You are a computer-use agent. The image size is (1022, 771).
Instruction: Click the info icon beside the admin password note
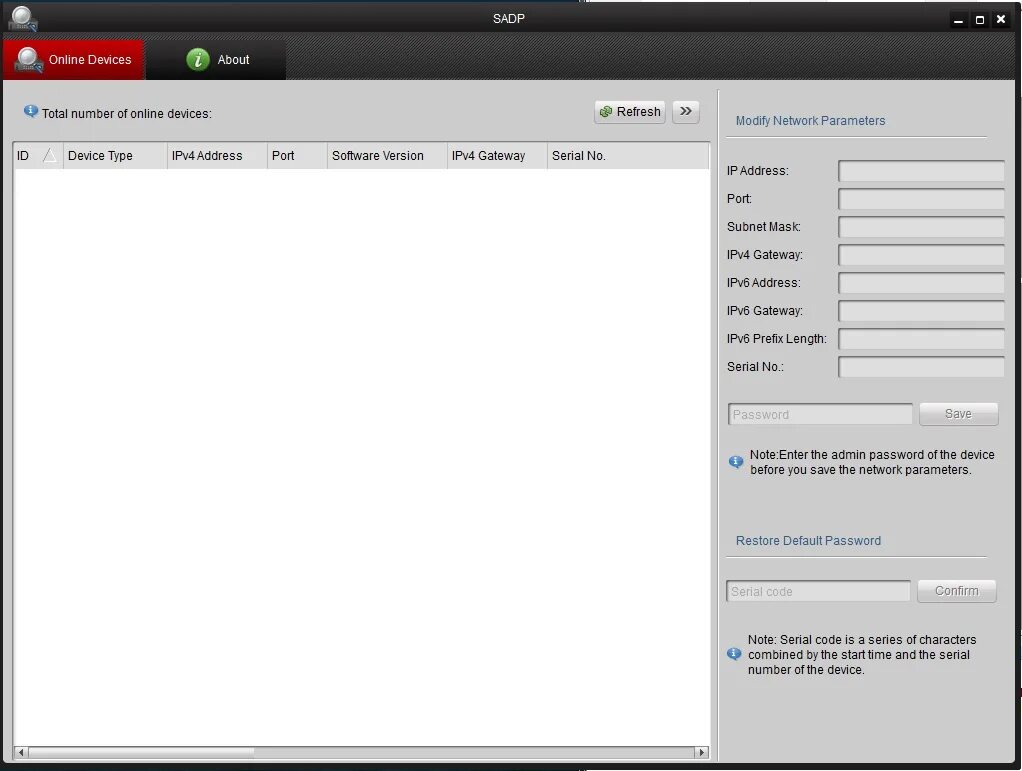click(x=735, y=462)
